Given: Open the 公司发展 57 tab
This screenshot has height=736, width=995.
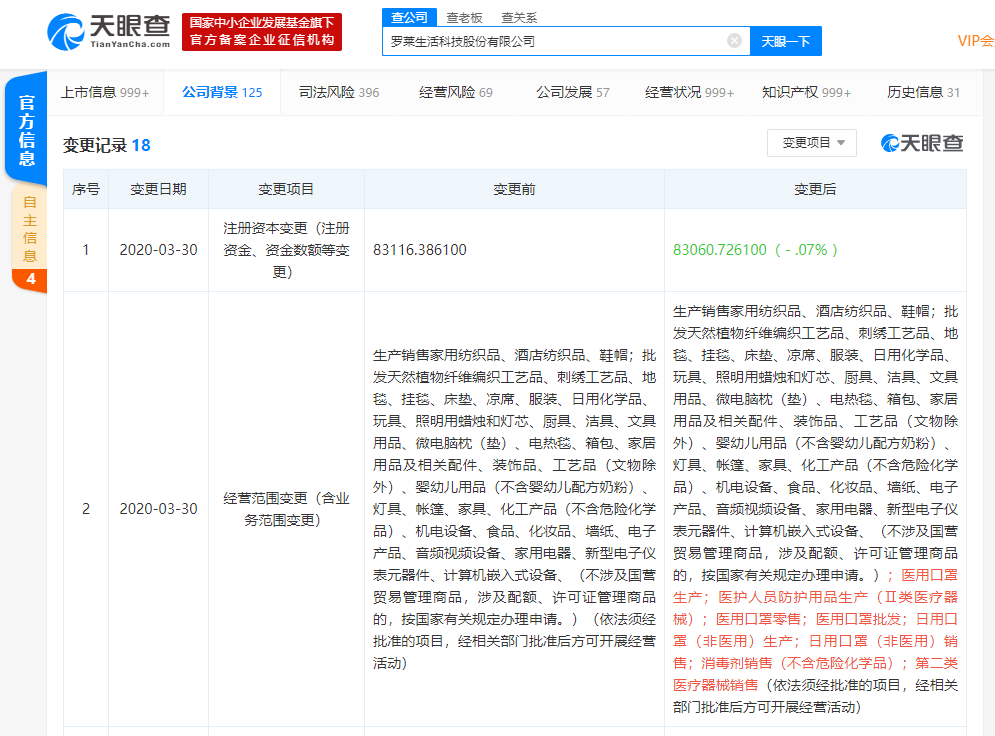Looking at the screenshot, I should tap(572, 93).
